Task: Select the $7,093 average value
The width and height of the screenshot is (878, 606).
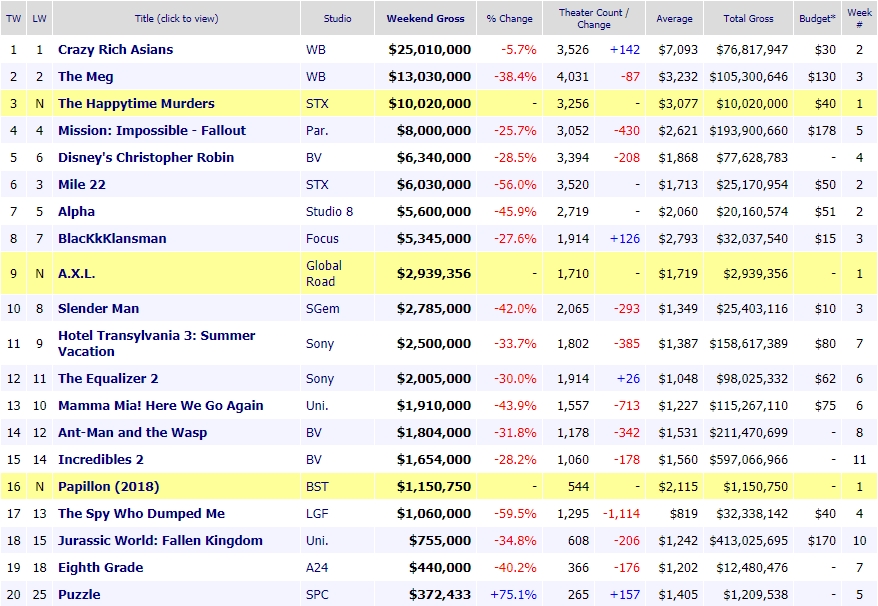Action: pos(678,49)
